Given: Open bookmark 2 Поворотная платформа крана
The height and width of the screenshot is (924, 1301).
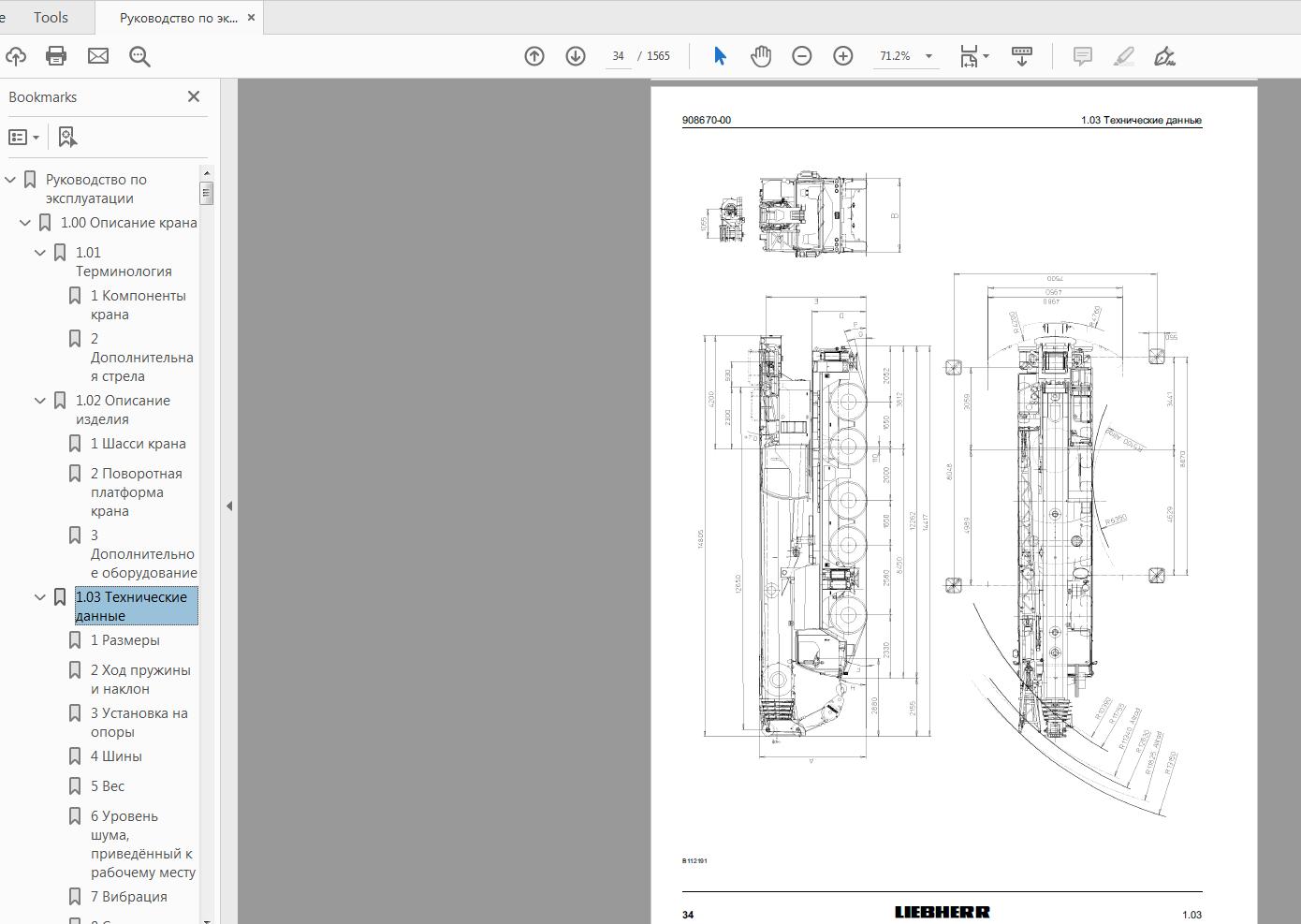Looking at the screenshot, I should pos(137,492).
